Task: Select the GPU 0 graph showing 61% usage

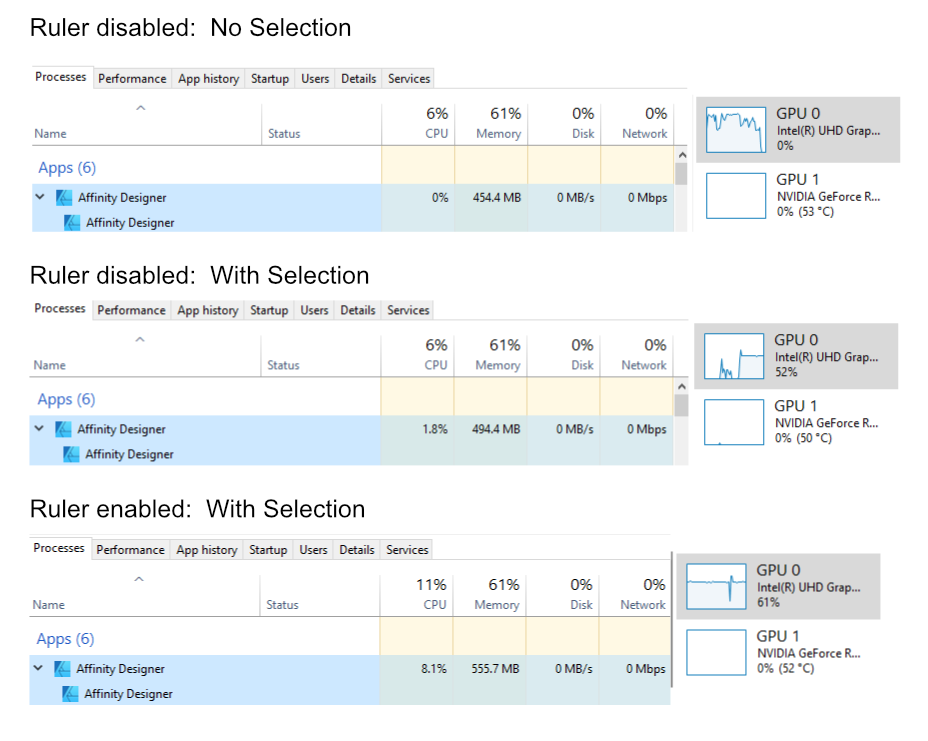Action: [716, 587]
